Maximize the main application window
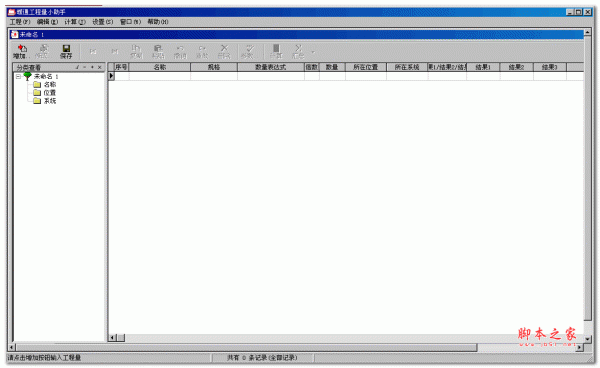The height and width of the screenshot is (368, 600). point(578,12)
